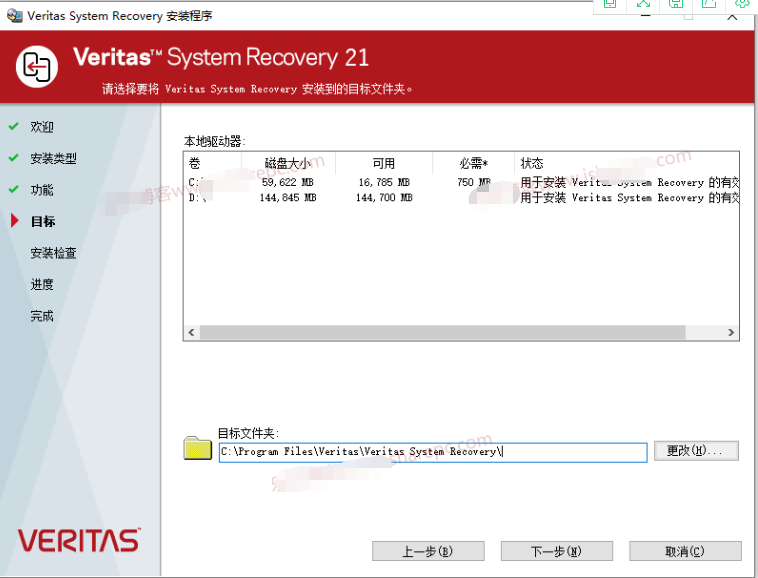Click the installer icon in the title bar
The image size is (758, 578).
coord(15,15)
